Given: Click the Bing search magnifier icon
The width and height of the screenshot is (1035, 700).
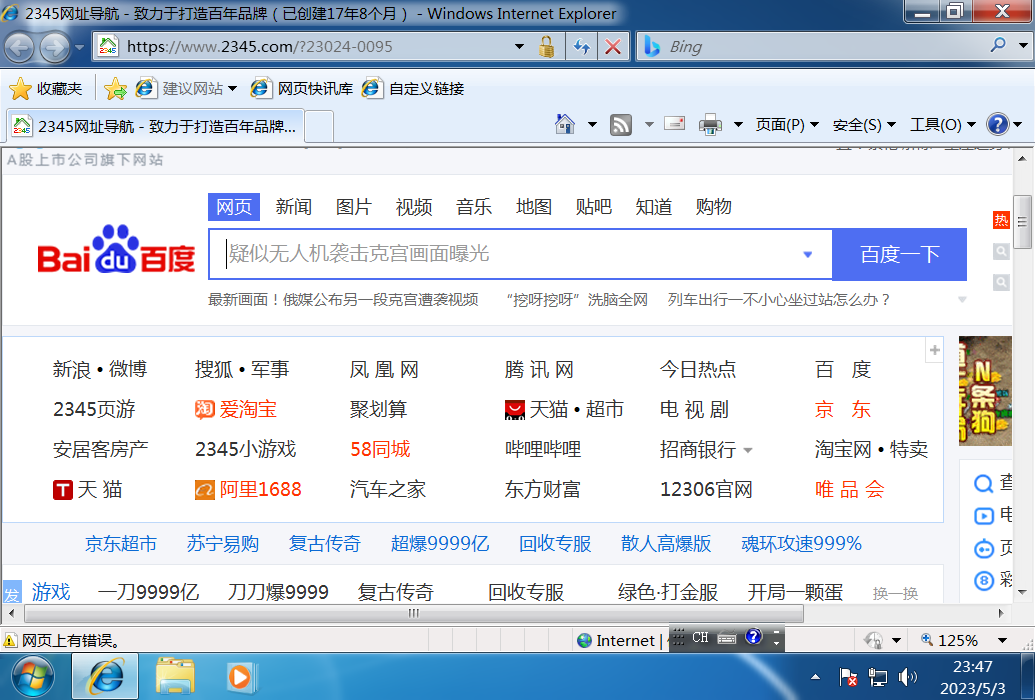Looking at the screenshot, I should click(998, 45).
